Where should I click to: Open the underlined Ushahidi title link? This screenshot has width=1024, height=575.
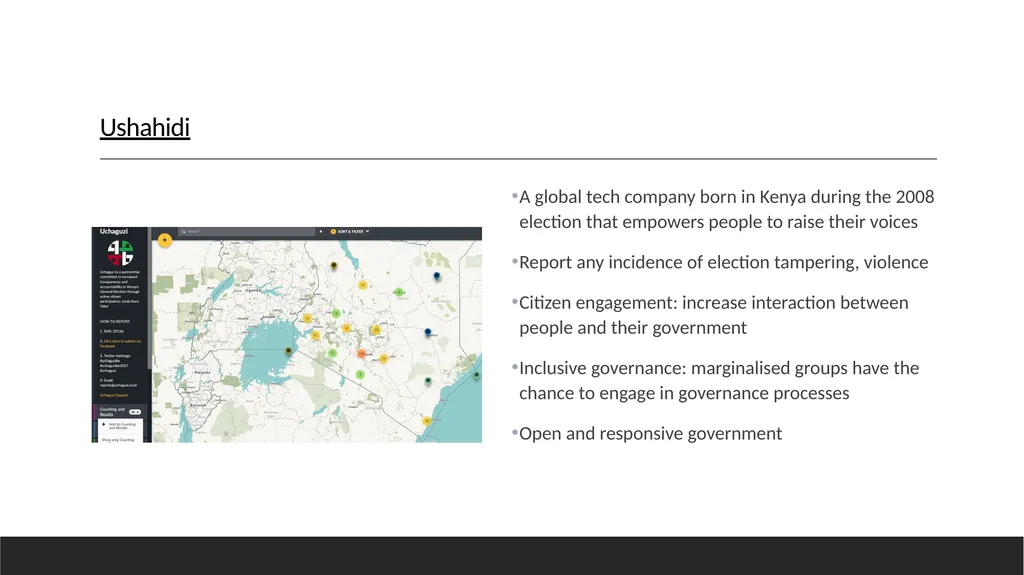click(145, 127)
